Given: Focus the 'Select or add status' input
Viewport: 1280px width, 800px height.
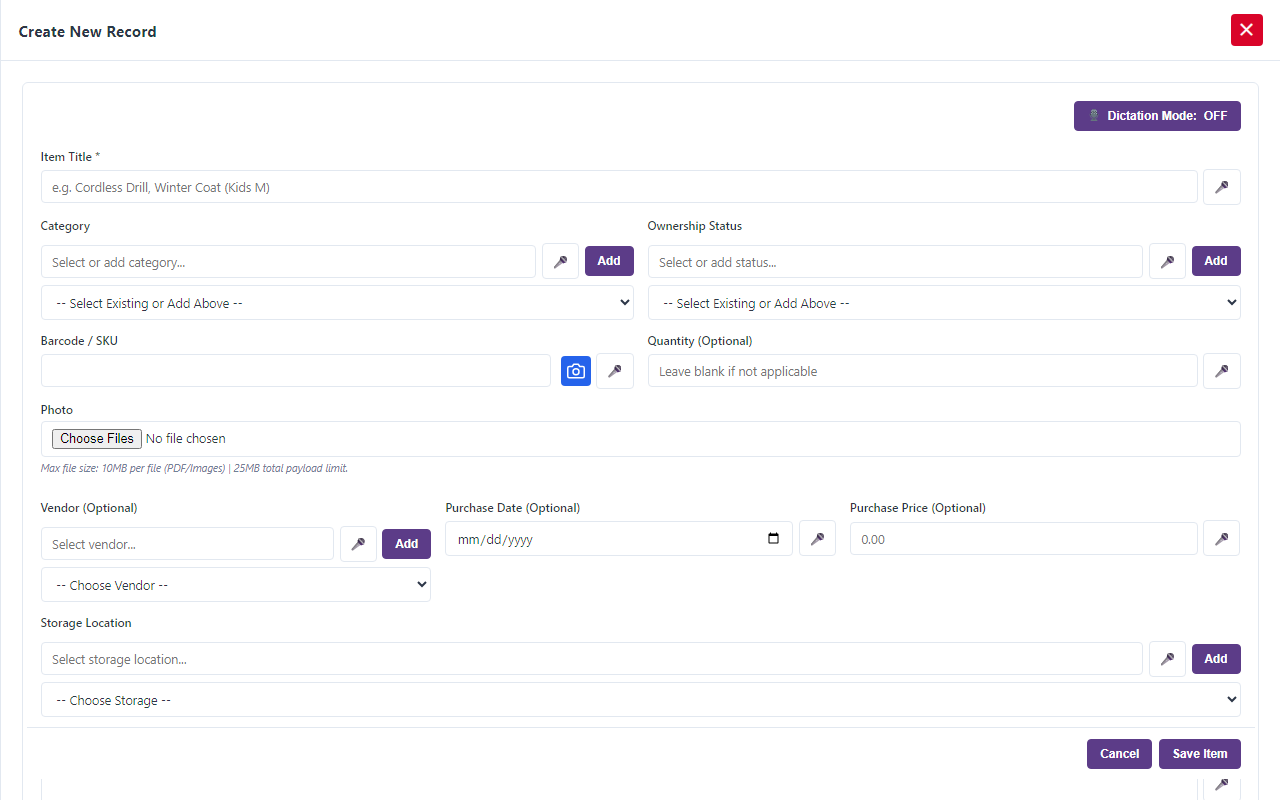Looking at the screenshot, I should (x=895, y=262).
